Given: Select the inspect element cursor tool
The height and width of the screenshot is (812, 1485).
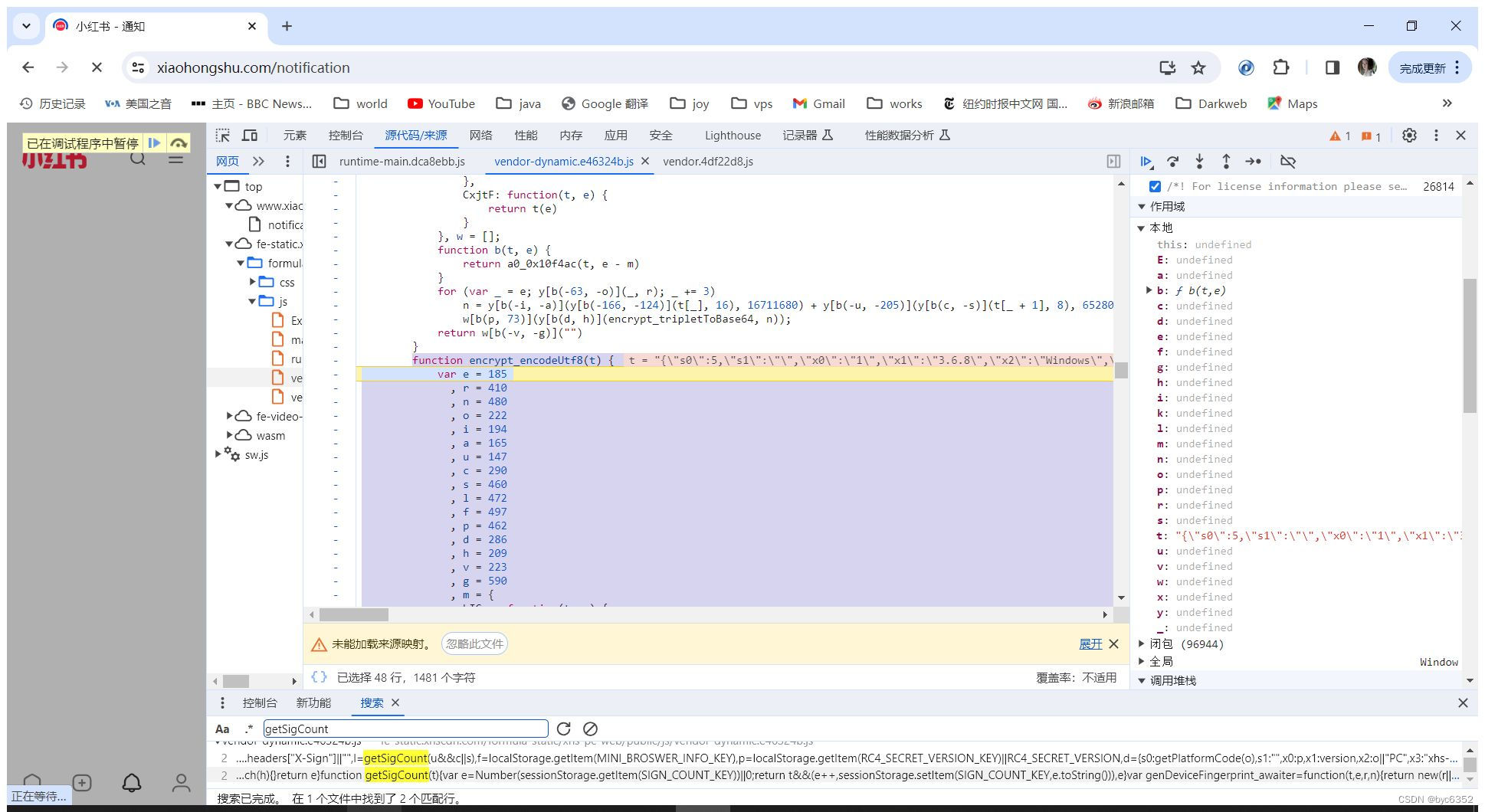Looking at the screenshot, I should 222,135.
